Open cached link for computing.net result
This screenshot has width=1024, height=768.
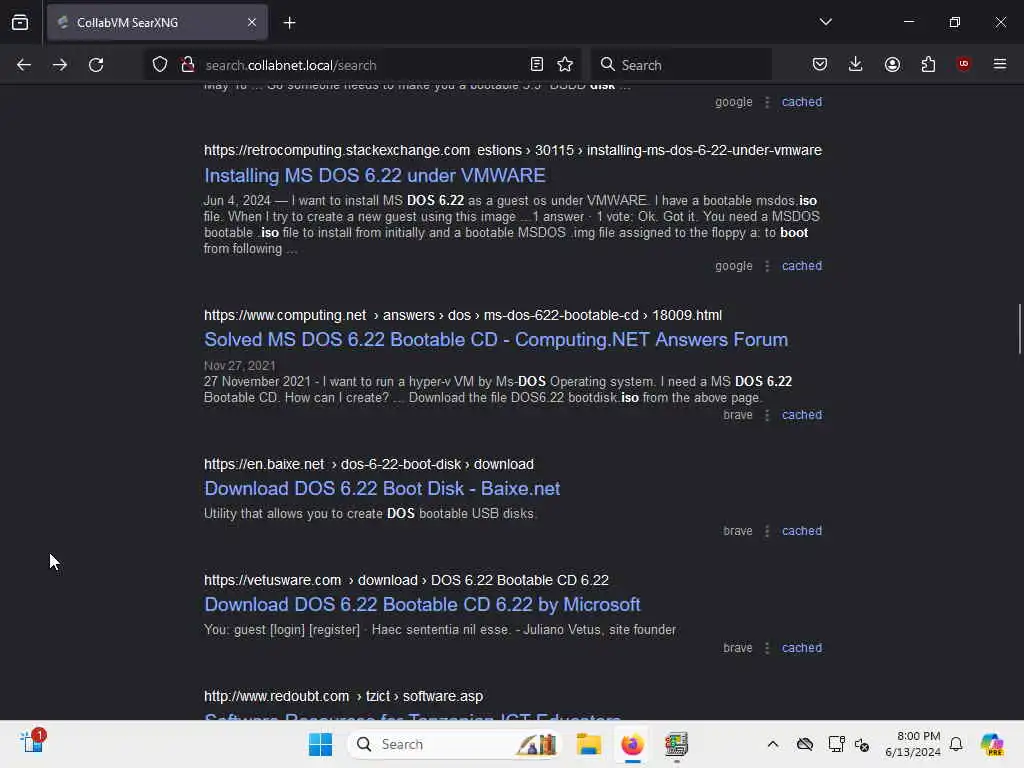pos(801,415)
